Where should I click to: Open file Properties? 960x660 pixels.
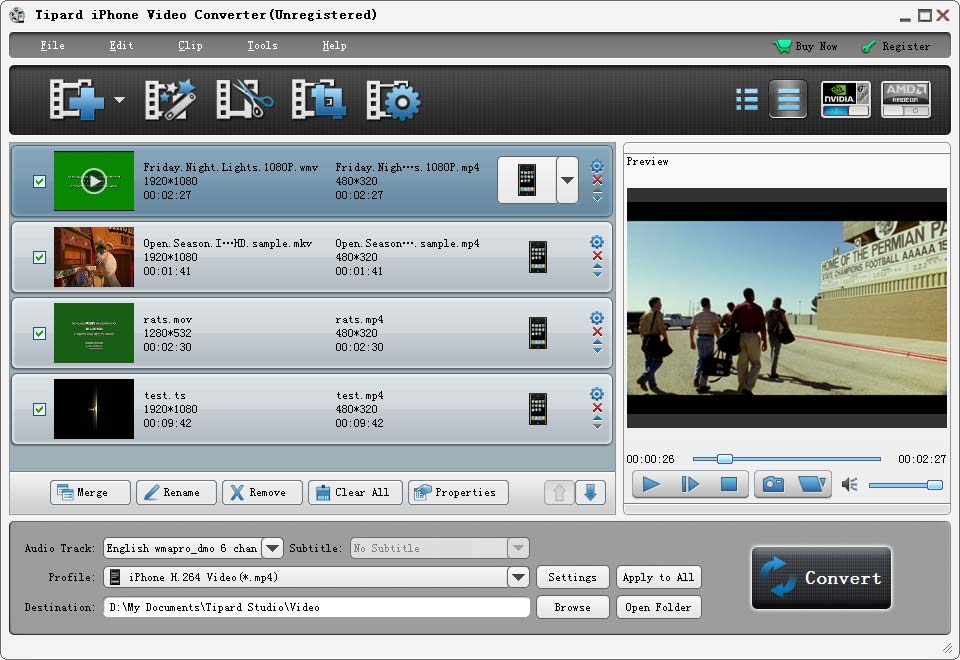point(458,492)
